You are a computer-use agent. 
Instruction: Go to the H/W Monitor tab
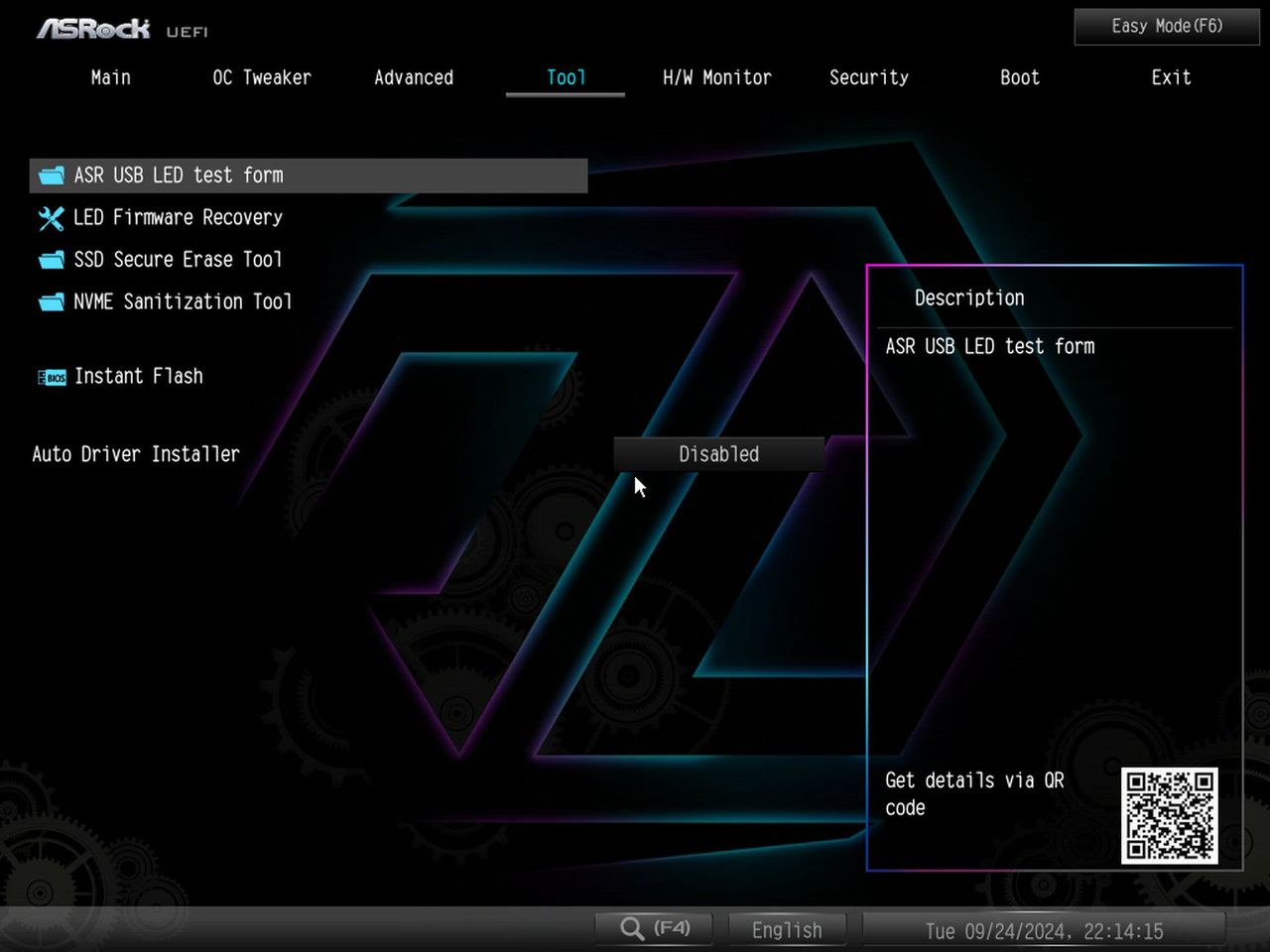(x=716, y=77)
